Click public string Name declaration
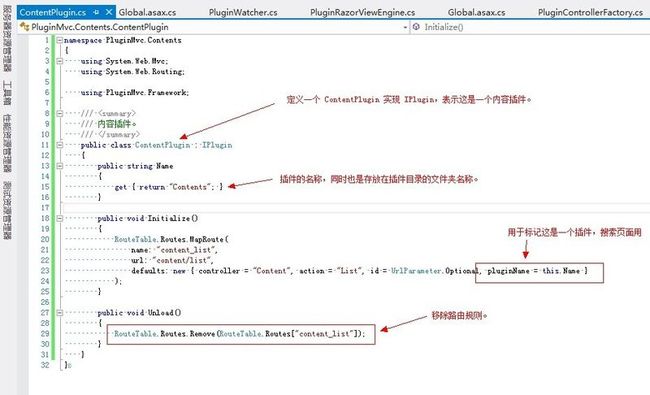 pyautogui.click(x=135, y=166)
